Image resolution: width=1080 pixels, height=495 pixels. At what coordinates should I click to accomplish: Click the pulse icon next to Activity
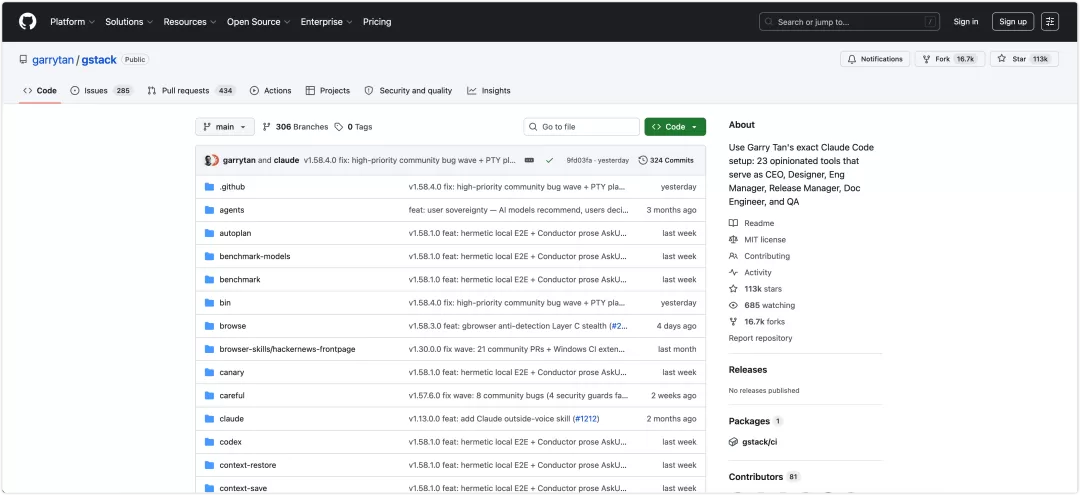tap(734, 273)
